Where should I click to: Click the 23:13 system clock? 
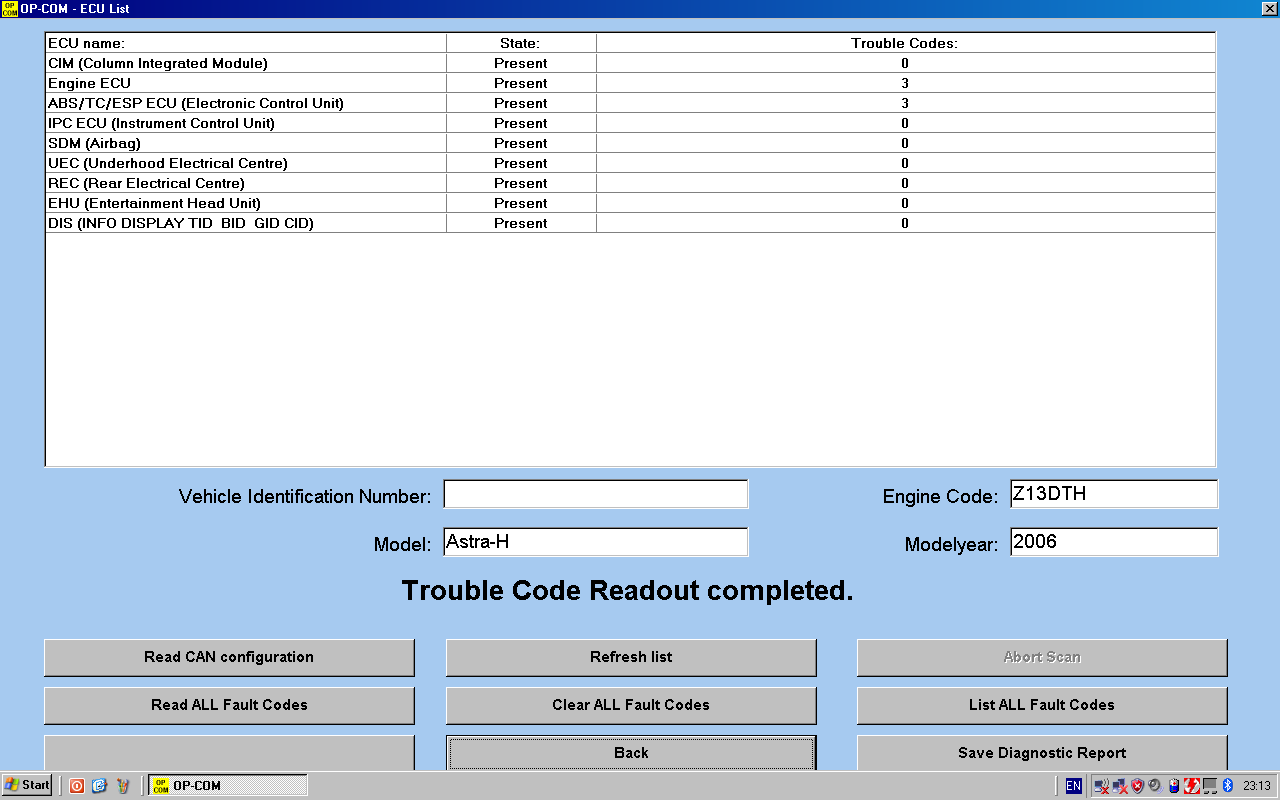point(1256,786)
